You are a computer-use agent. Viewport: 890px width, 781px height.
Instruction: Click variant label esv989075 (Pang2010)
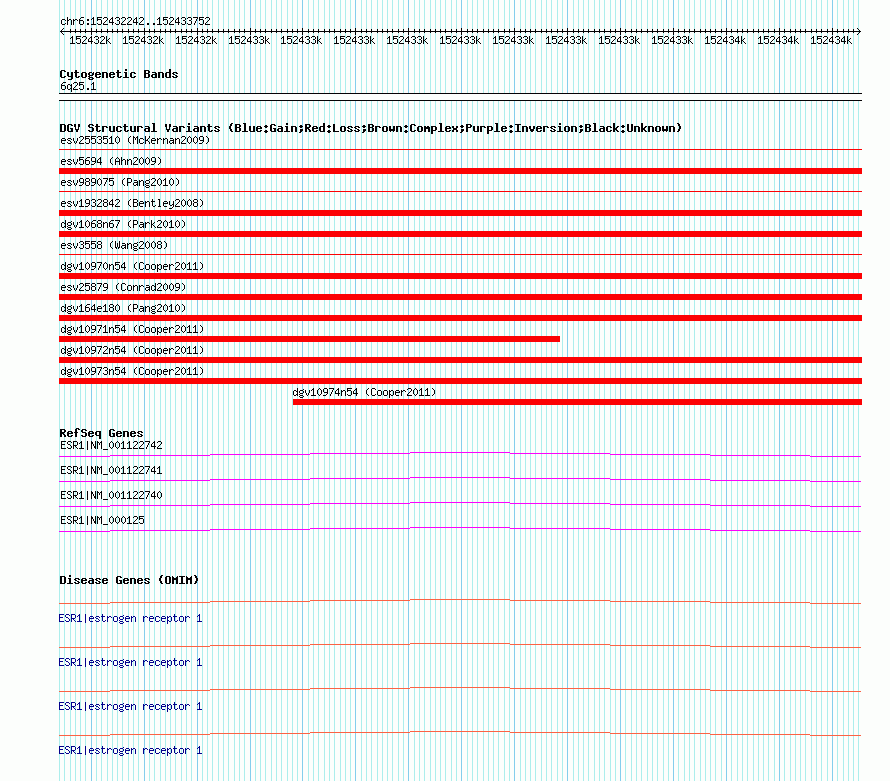coord(120,182)
